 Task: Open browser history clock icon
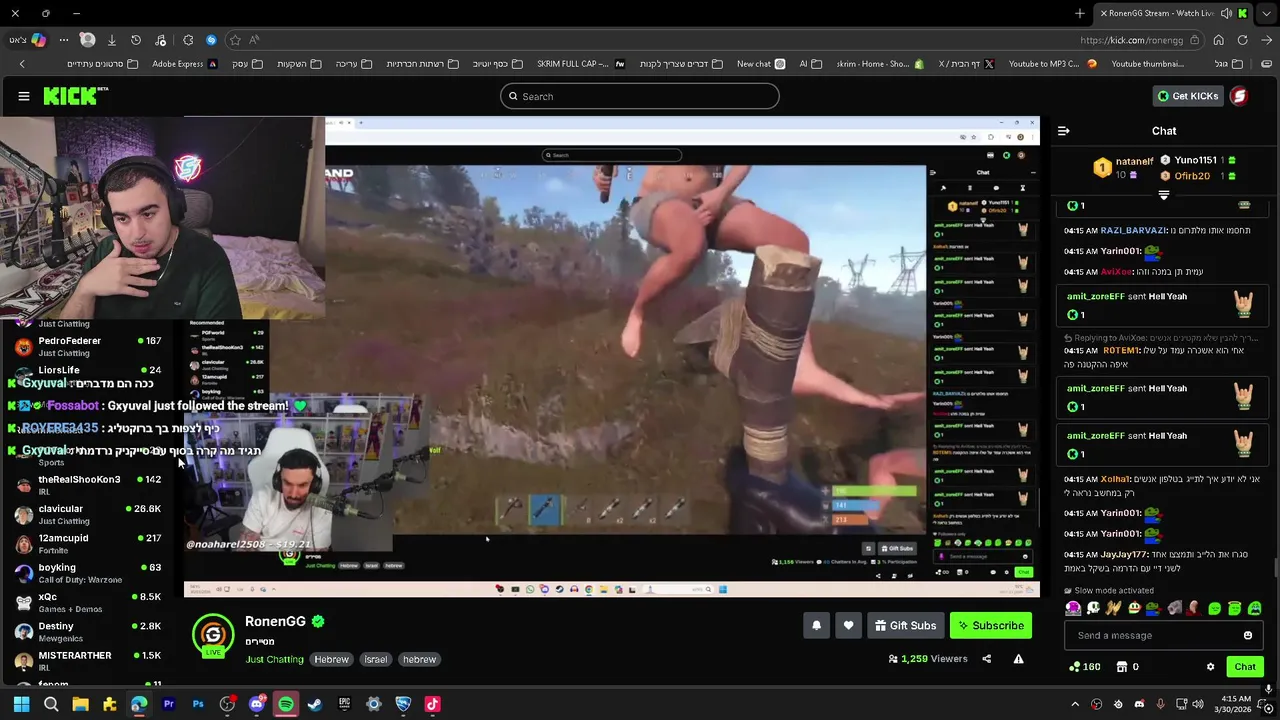(136, 40)
